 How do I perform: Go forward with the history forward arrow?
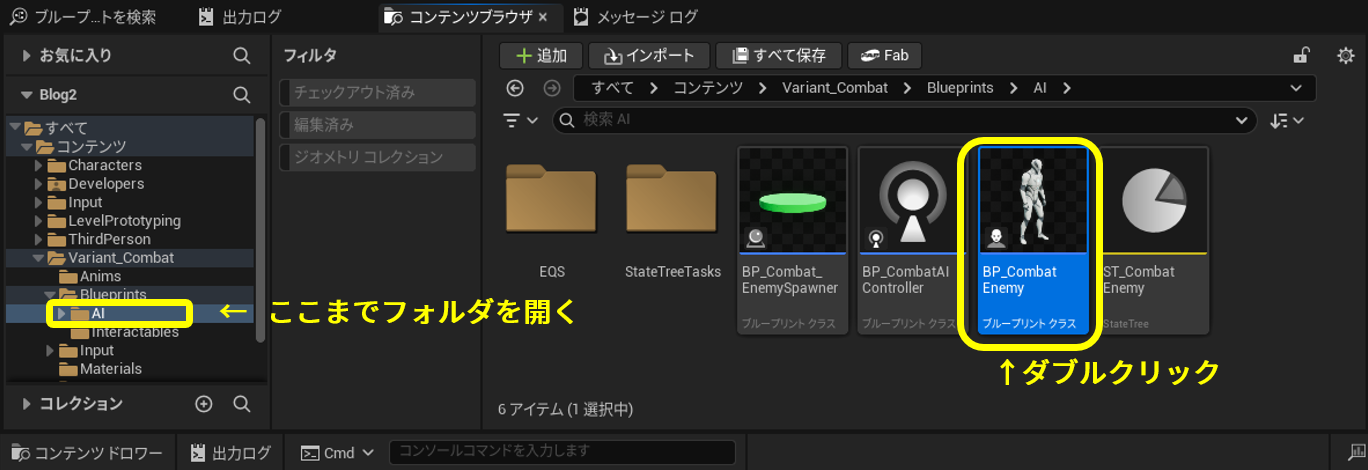[551, 88]
